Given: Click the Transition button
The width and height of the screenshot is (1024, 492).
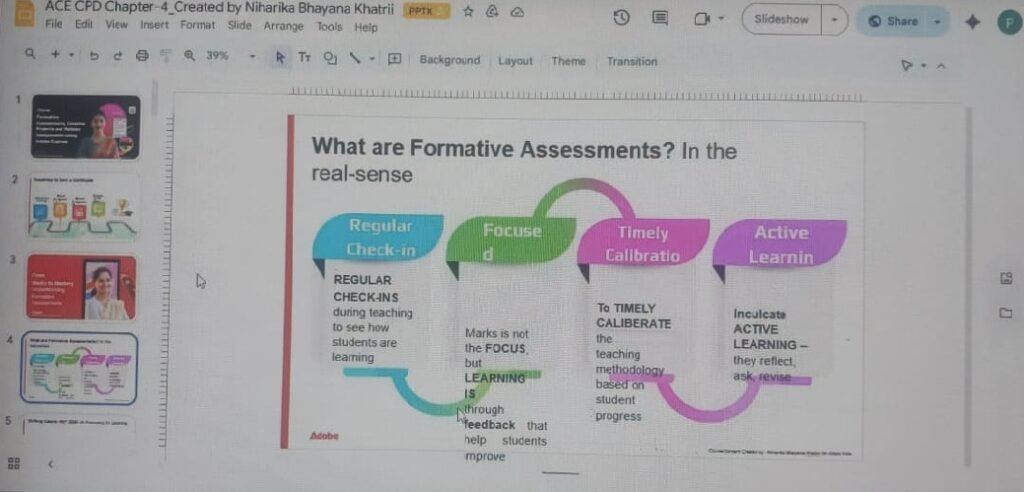Looking at the screenshot, I should click(631, 61).
